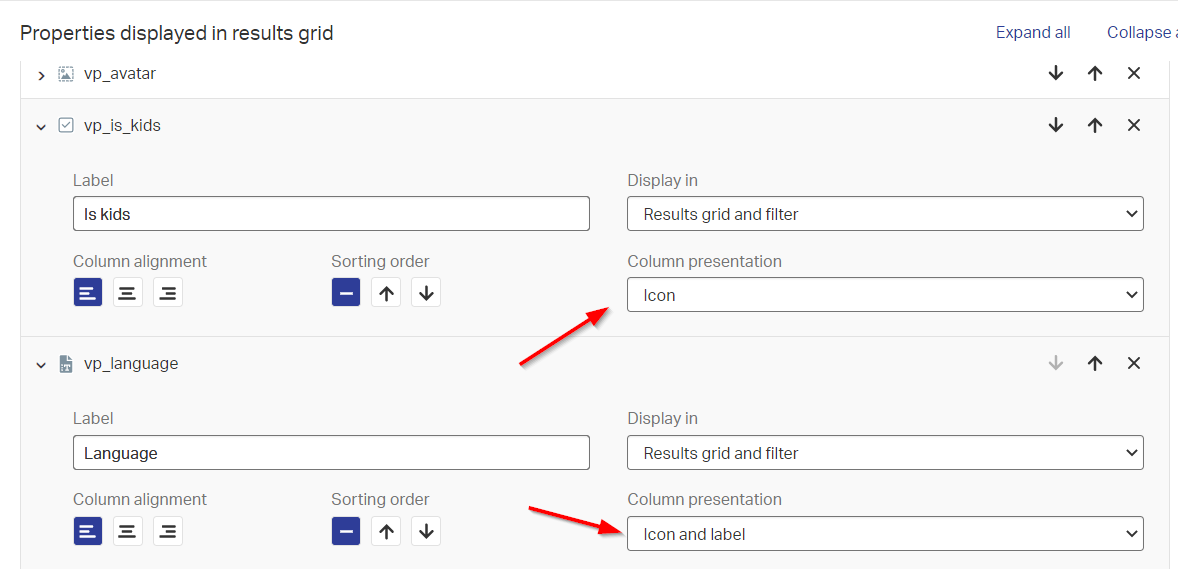1178x569 pixels.
Task: Move vp_avatar property up
Action: (1095, 73)
